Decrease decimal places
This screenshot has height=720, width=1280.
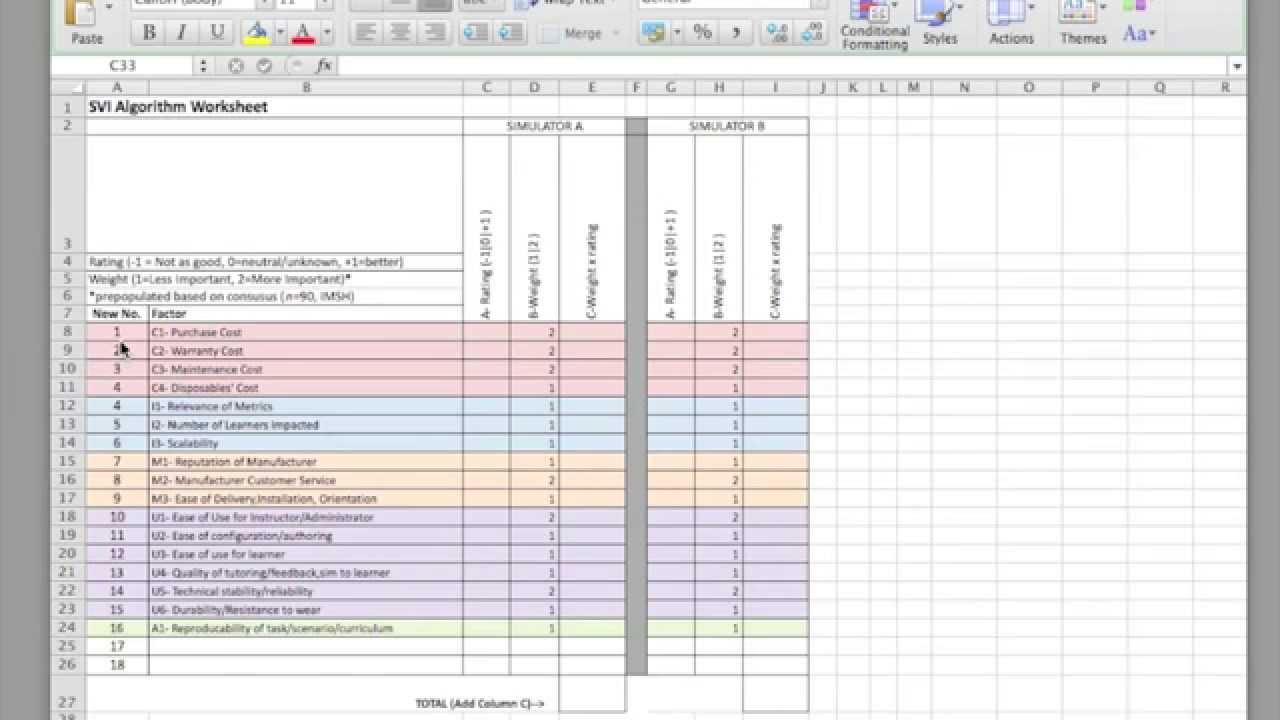pos(812,32)
